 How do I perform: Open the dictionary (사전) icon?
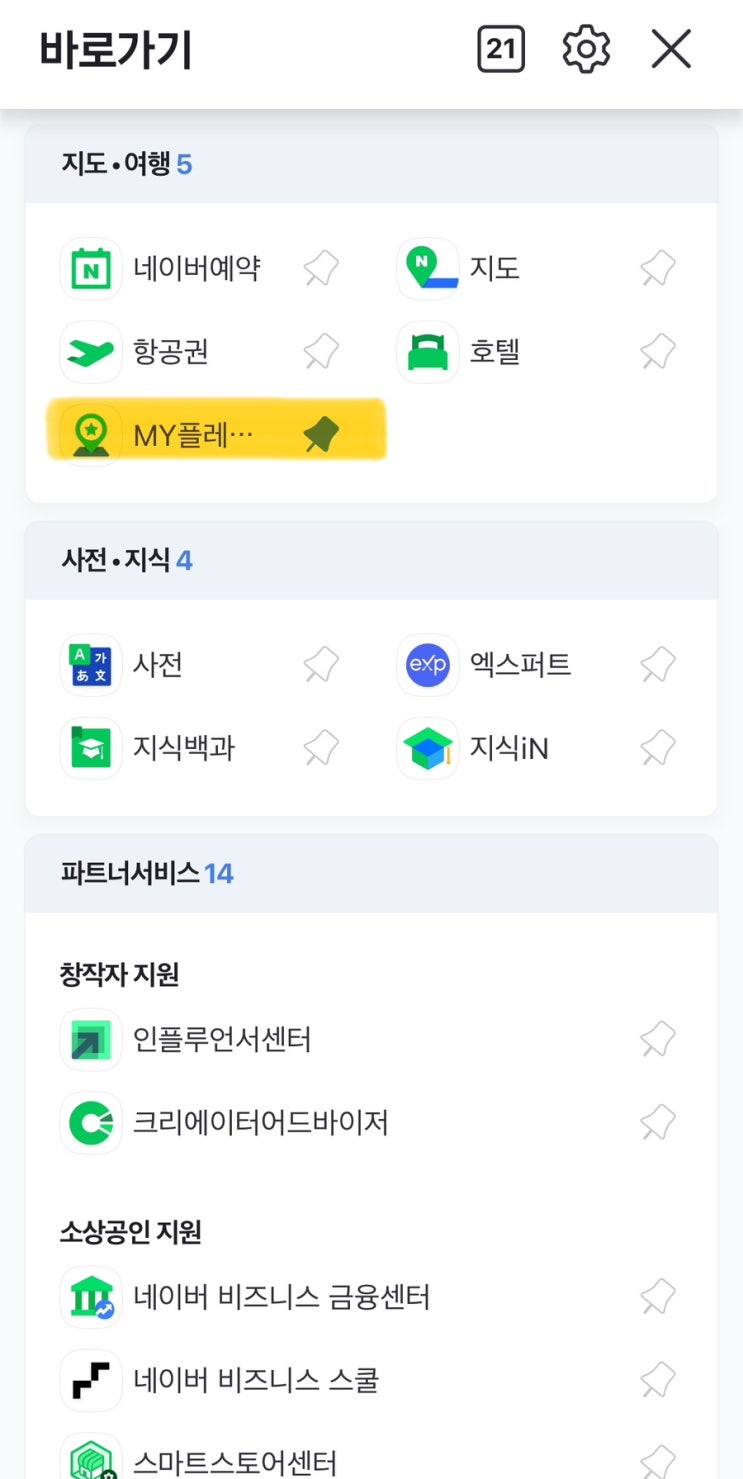(91, 665)
